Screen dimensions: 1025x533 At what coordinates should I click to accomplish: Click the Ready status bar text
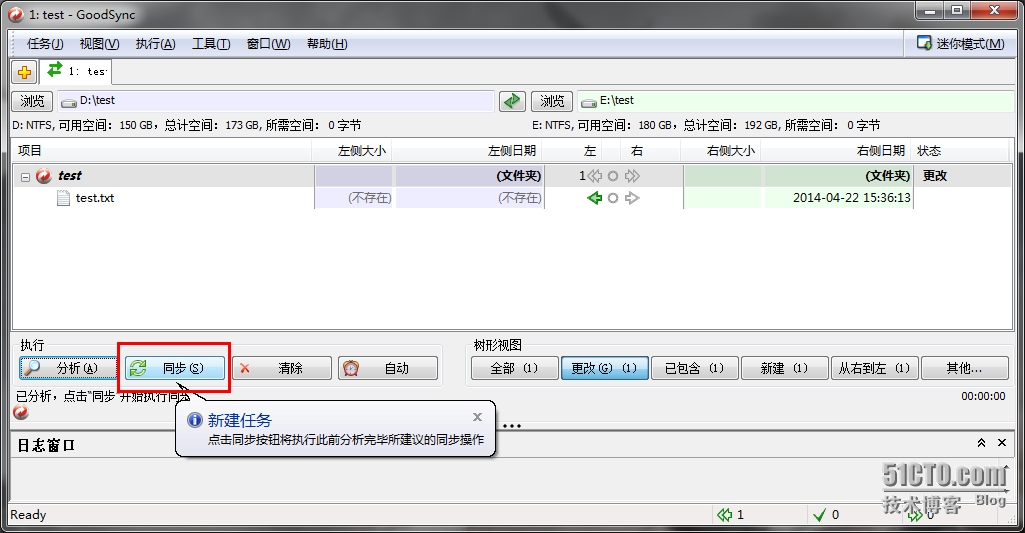pyautogui.click(x=28, y=515)
